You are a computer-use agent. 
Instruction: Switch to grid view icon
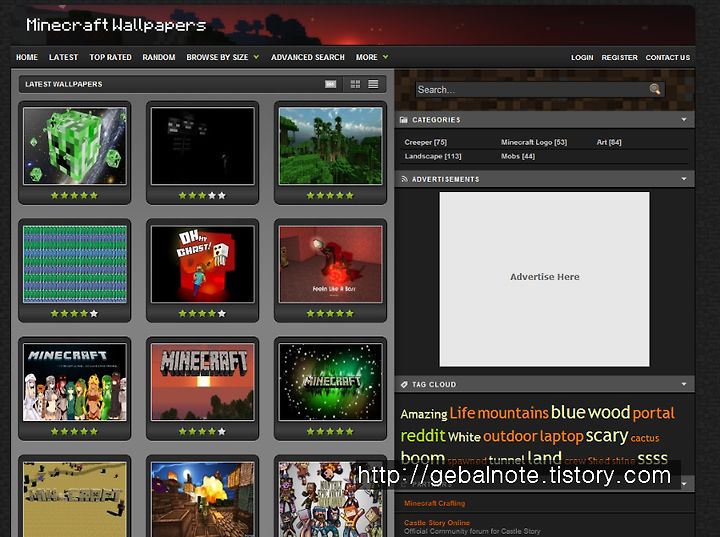click(x=355, y=84)
